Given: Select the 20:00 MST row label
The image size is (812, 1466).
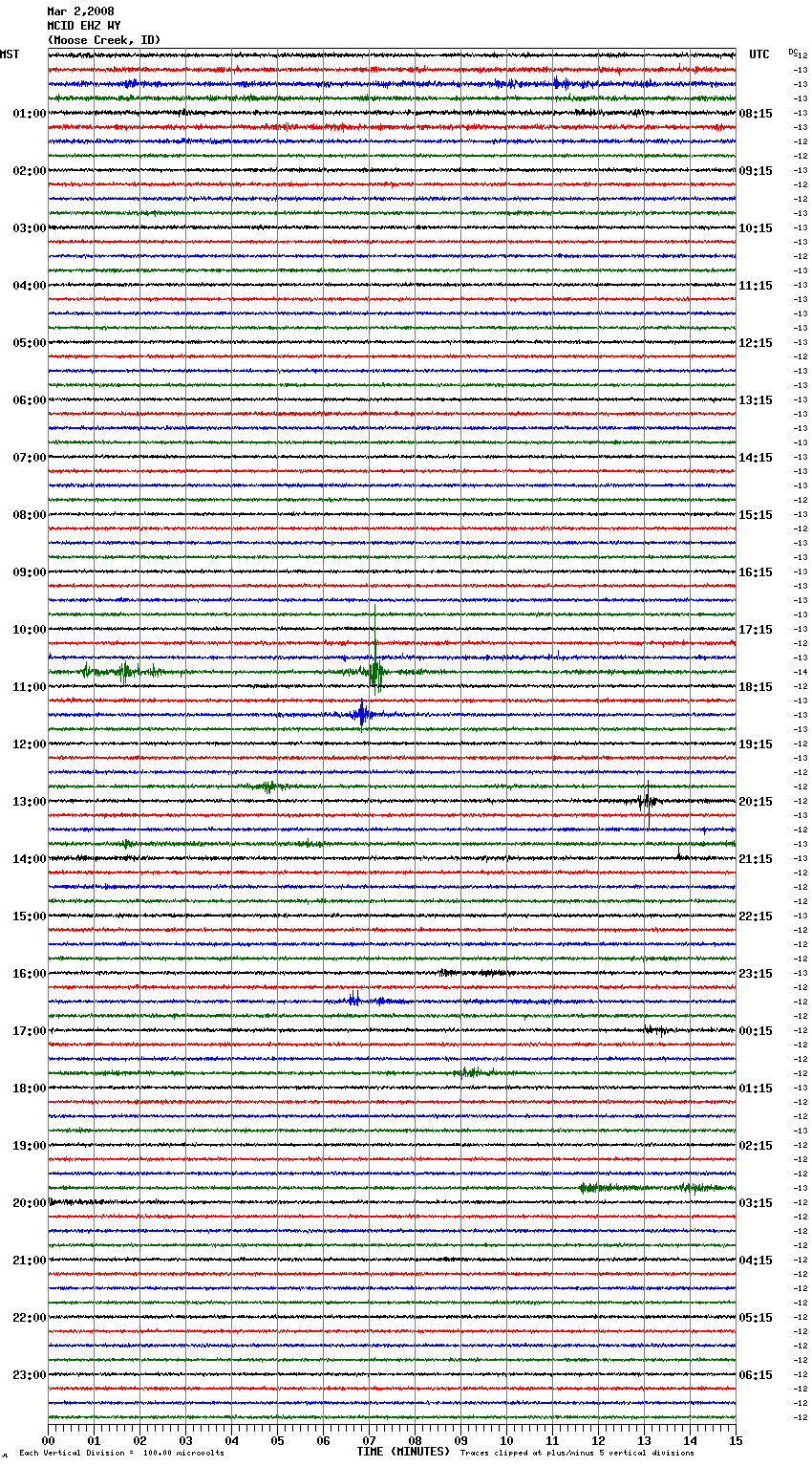Looking at the screenshot, I should 29,1203.
